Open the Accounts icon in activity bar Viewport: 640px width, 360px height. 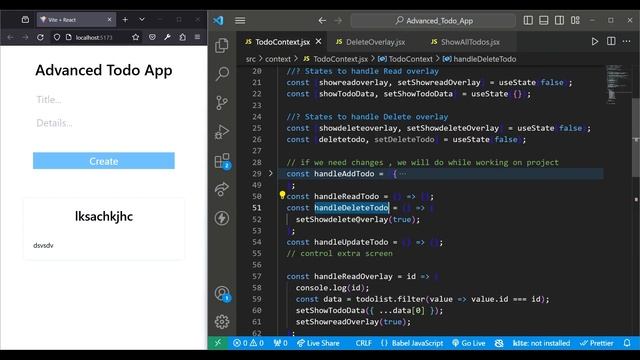[222, 293]
